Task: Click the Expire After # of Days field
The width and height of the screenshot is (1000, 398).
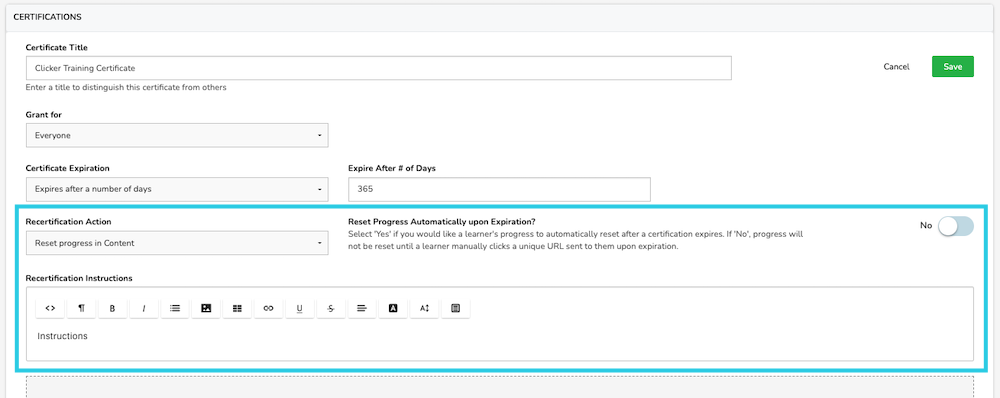Action: [x=499, y=189]
